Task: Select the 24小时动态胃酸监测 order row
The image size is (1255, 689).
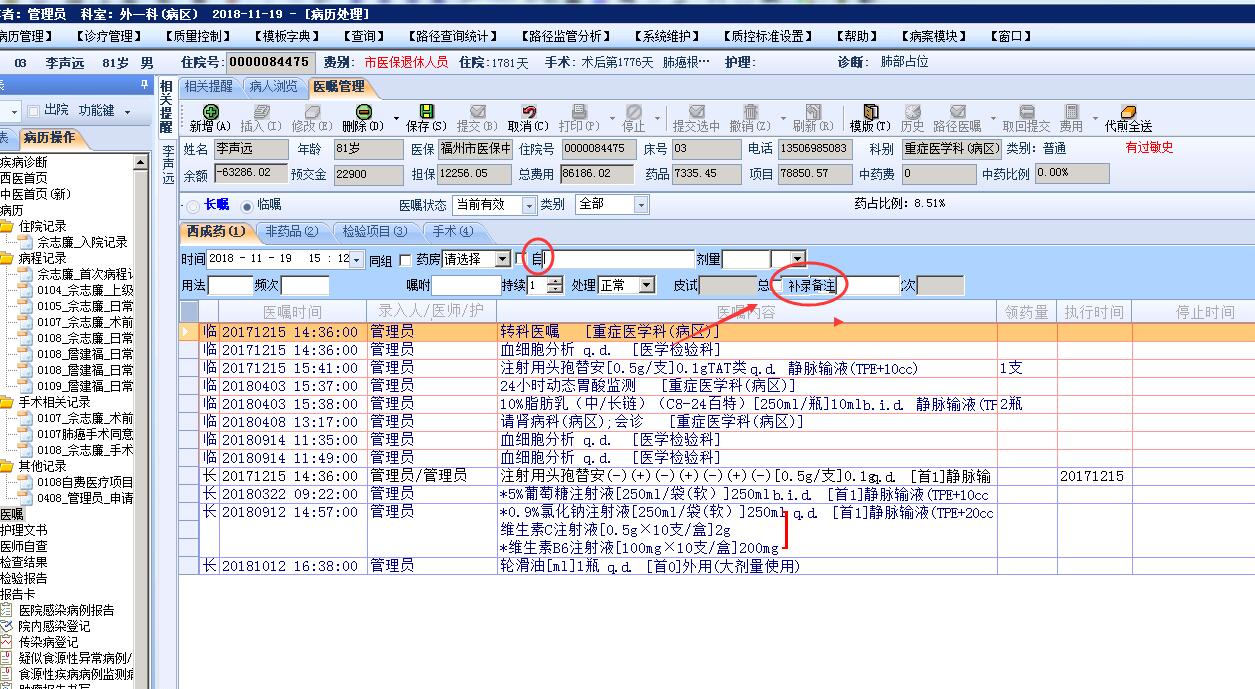Action: click(716, 385)
